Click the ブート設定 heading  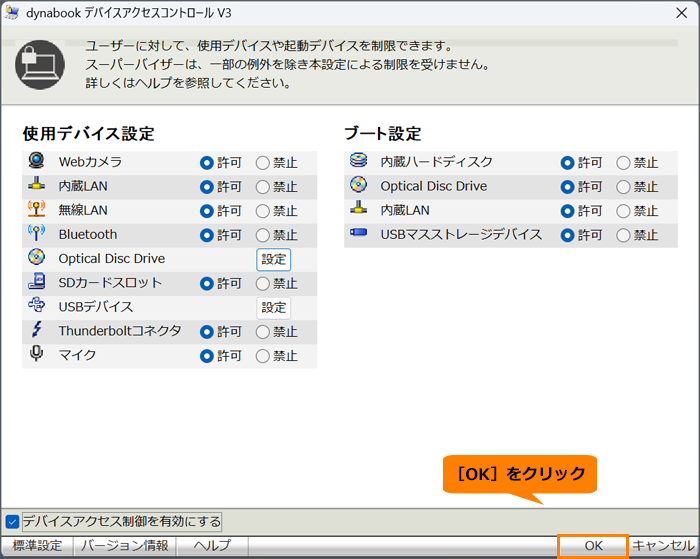tap(383, 133)
